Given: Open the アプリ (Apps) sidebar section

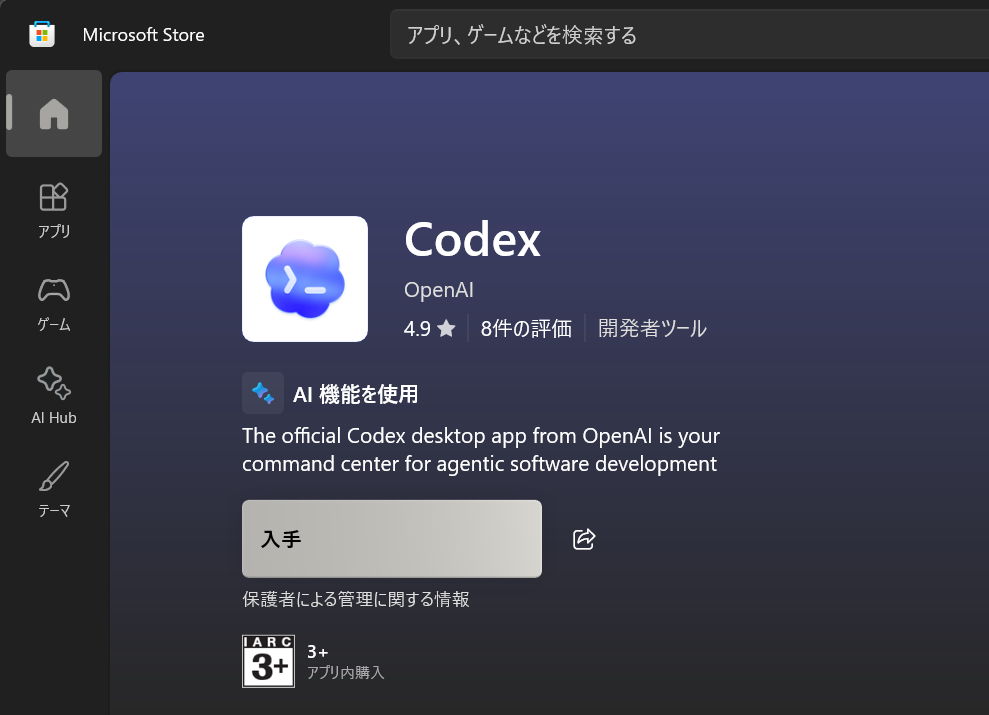Looking at the screenshot, I should pos(54,211).
